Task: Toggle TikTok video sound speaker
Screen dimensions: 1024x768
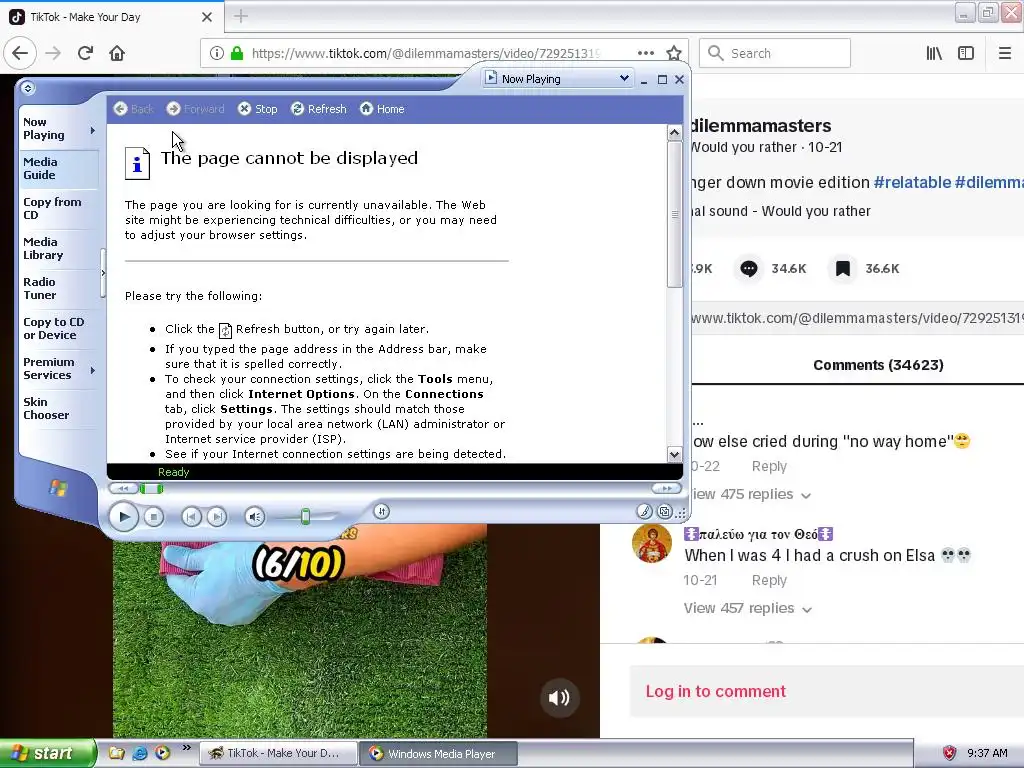Action: (x=559, y=697)
